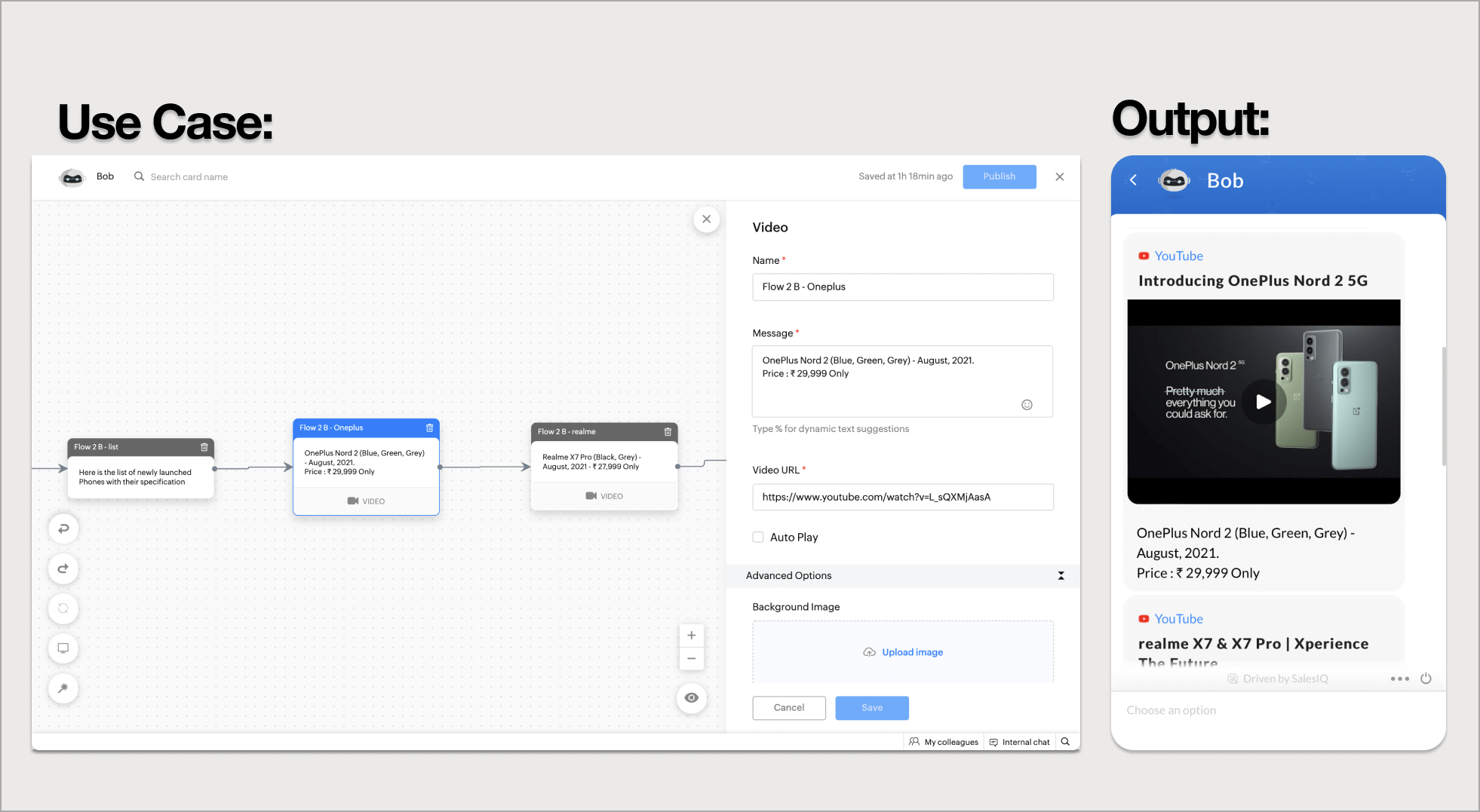
Task: Delete the Flow 2 B - list card
Action: (204, 447)
